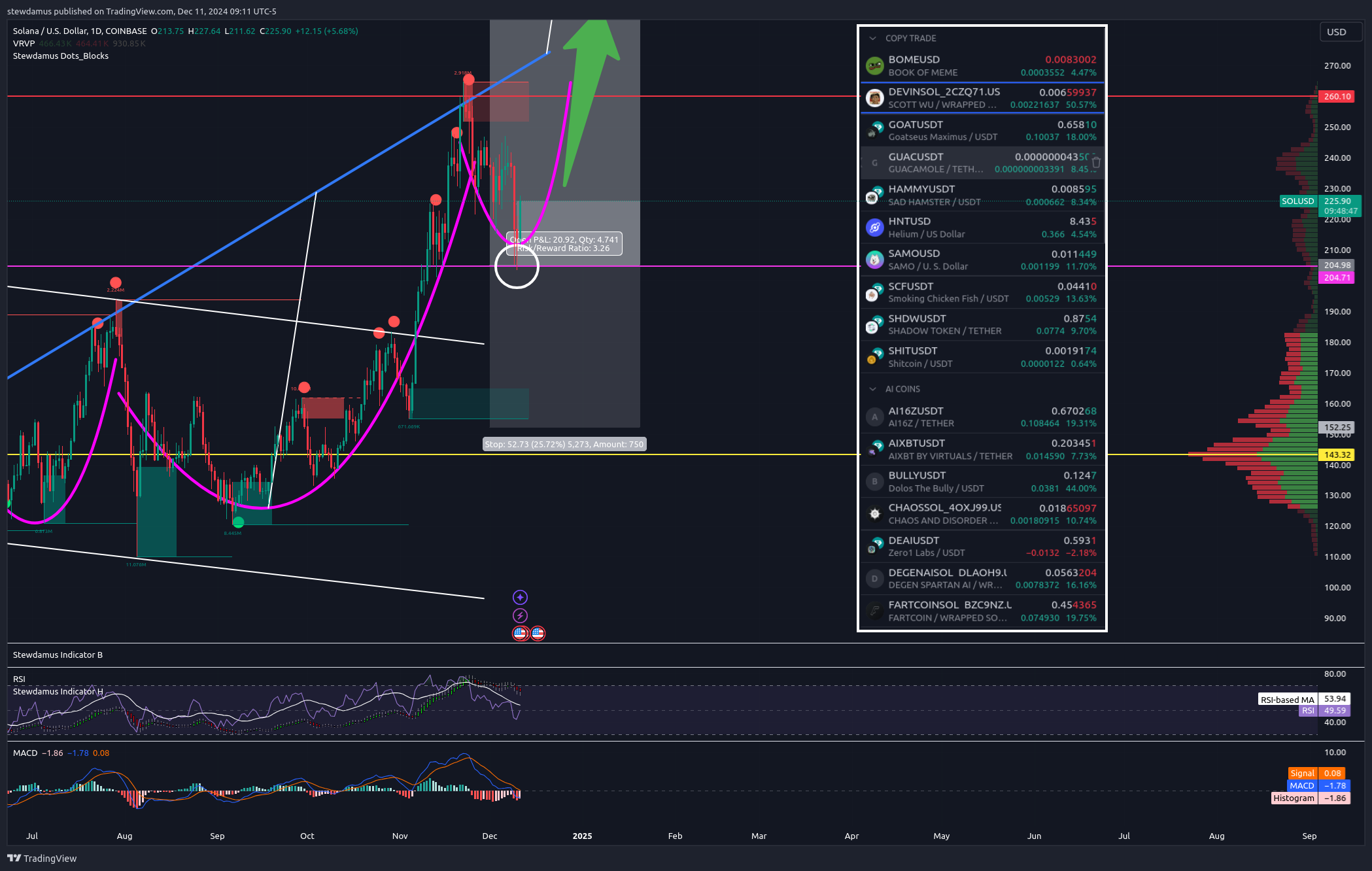This screenshot has height=871, width=1372.
Task: Click the VRVP indicator legend
Action: (x=24, y=43)
